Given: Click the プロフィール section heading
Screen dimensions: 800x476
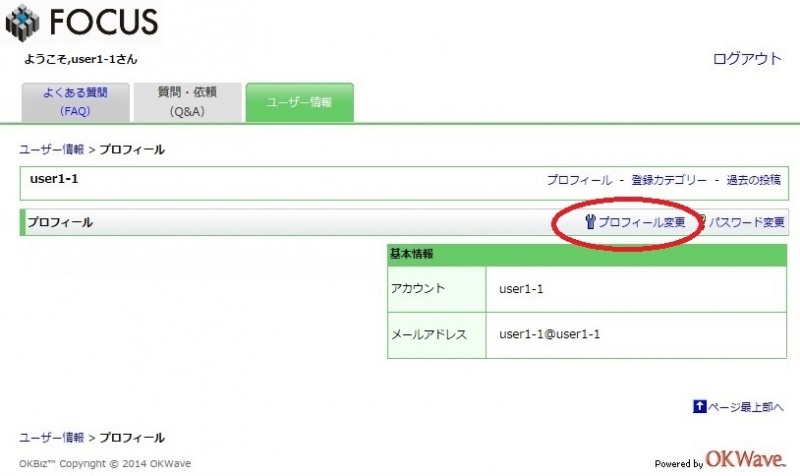Looking at the screenshot, I should 60,222.
